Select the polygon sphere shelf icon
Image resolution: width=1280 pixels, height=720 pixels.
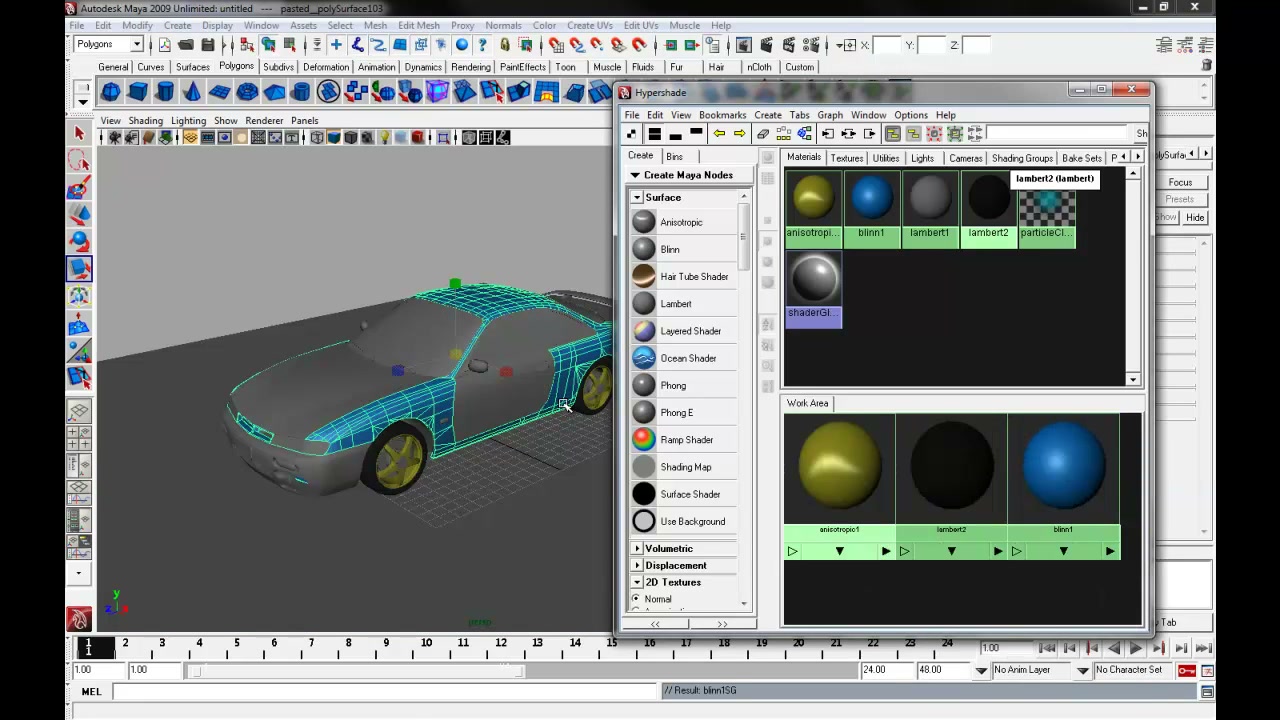(x=111, y=92)
